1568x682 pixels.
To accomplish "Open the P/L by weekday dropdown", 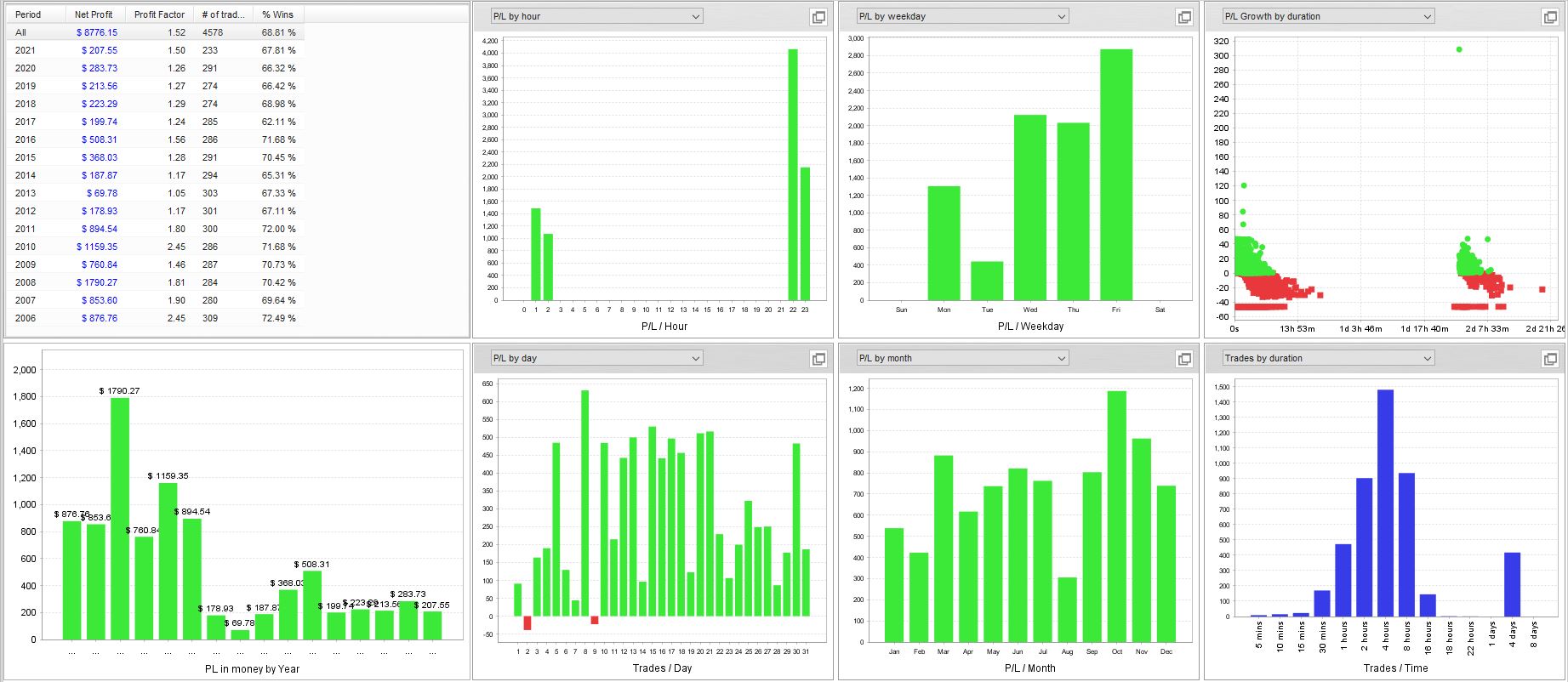I will pos(962,16).
